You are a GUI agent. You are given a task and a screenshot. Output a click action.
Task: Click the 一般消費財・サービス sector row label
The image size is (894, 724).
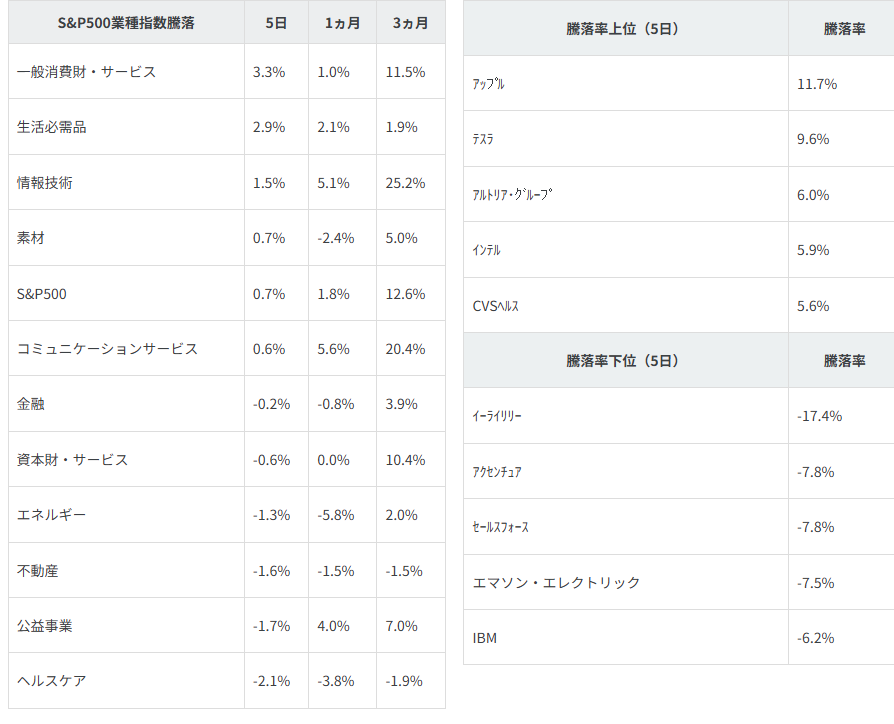pos(87,72)
